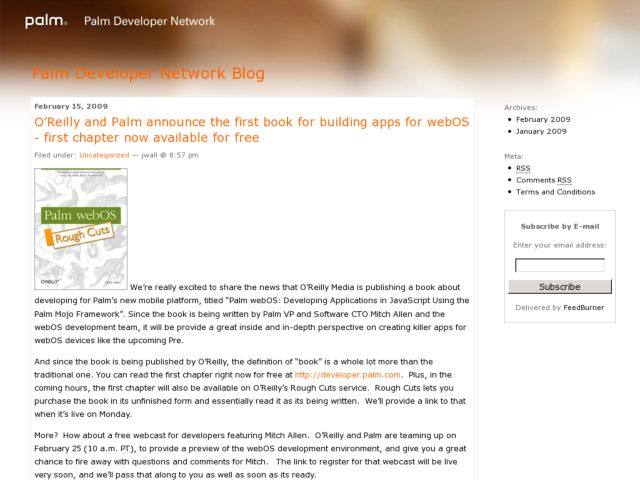
Task: Click the Meta sidebar heading
Action: coord(514,156)
